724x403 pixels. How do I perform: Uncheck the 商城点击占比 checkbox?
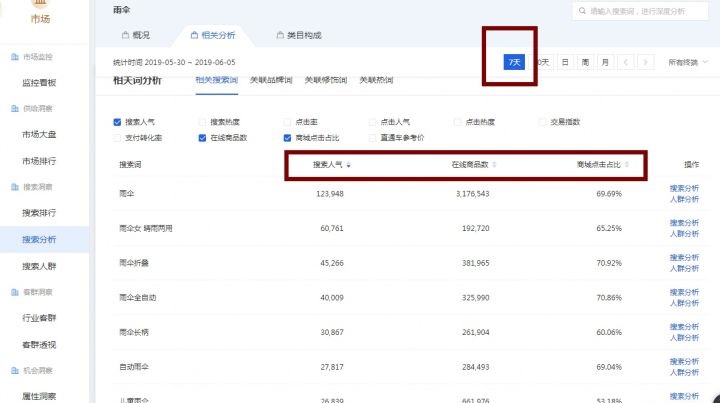pos(287,138)
